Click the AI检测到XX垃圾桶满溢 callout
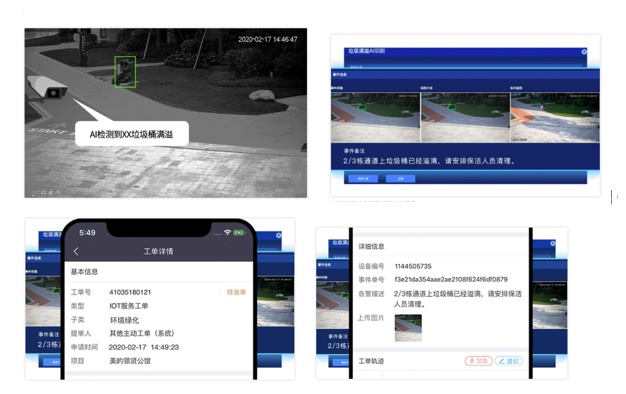Image resolution: width=626 pixels, height=394 pixels. point(131,134)
